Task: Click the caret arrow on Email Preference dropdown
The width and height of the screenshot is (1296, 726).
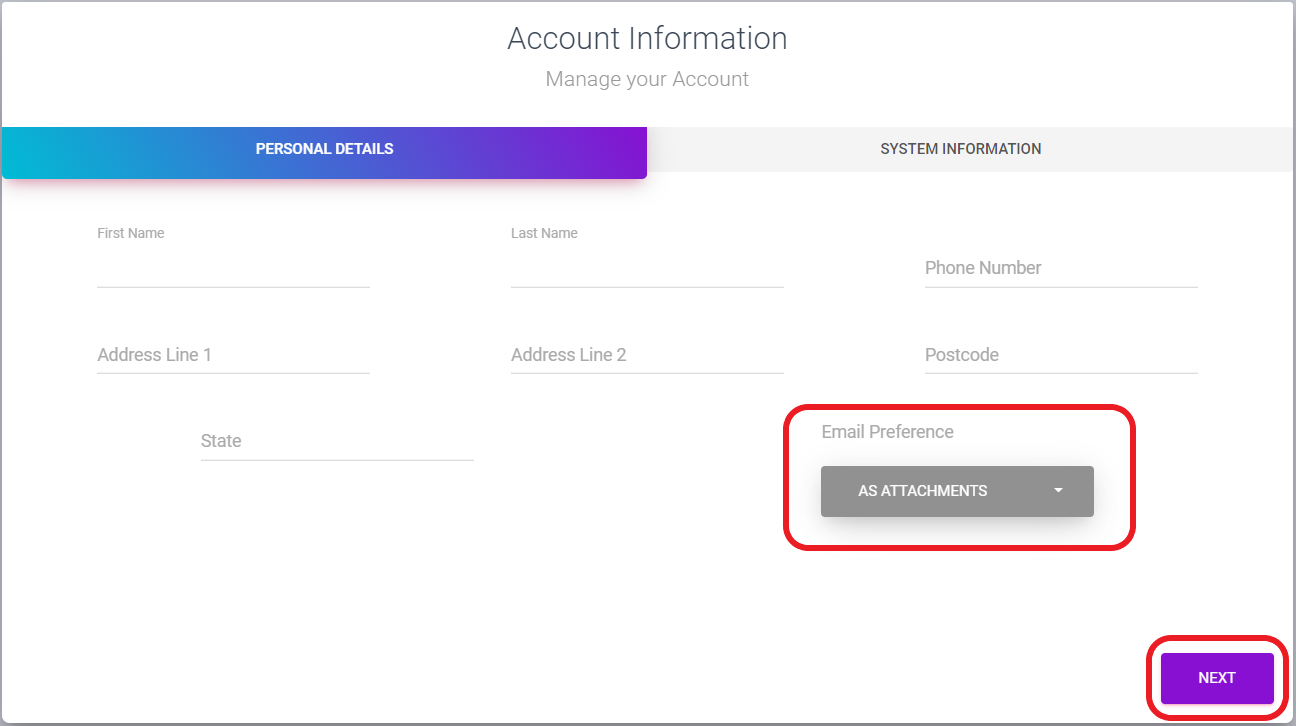Action: pos(1058,491)
